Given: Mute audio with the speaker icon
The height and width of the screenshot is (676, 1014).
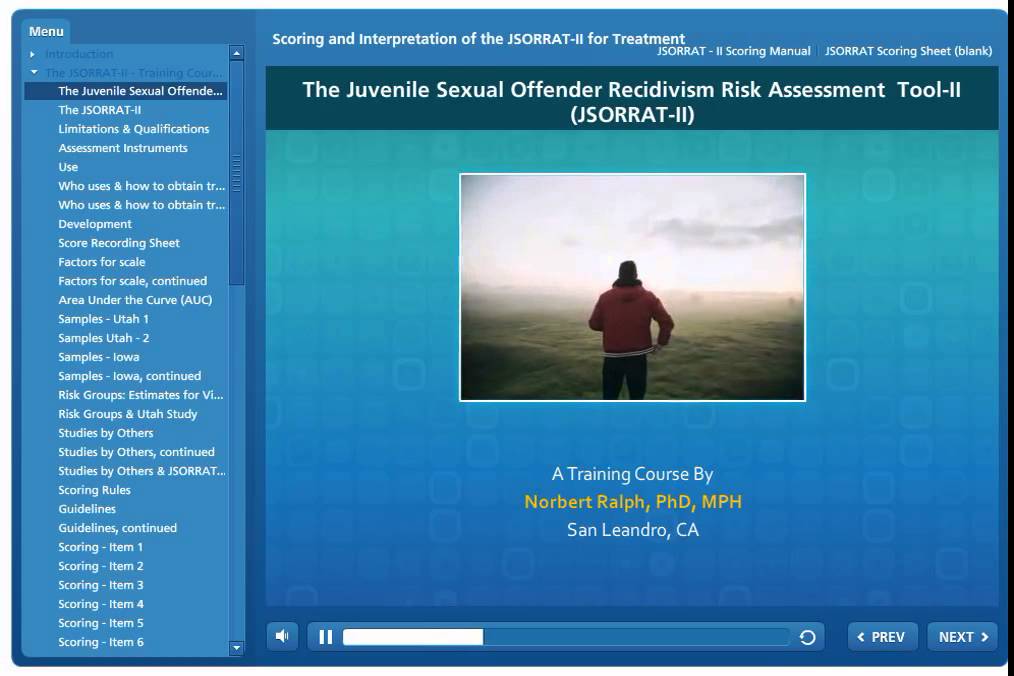Looking at the screenshot, I should pos(282,637).
